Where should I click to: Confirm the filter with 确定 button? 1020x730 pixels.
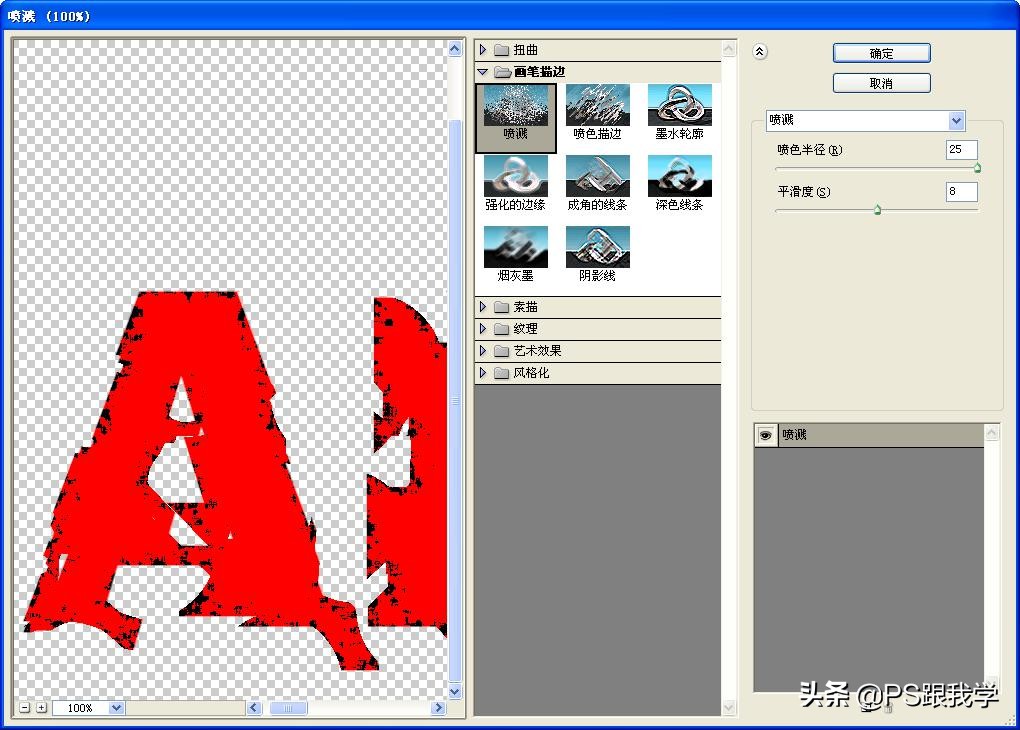[880, 53]
